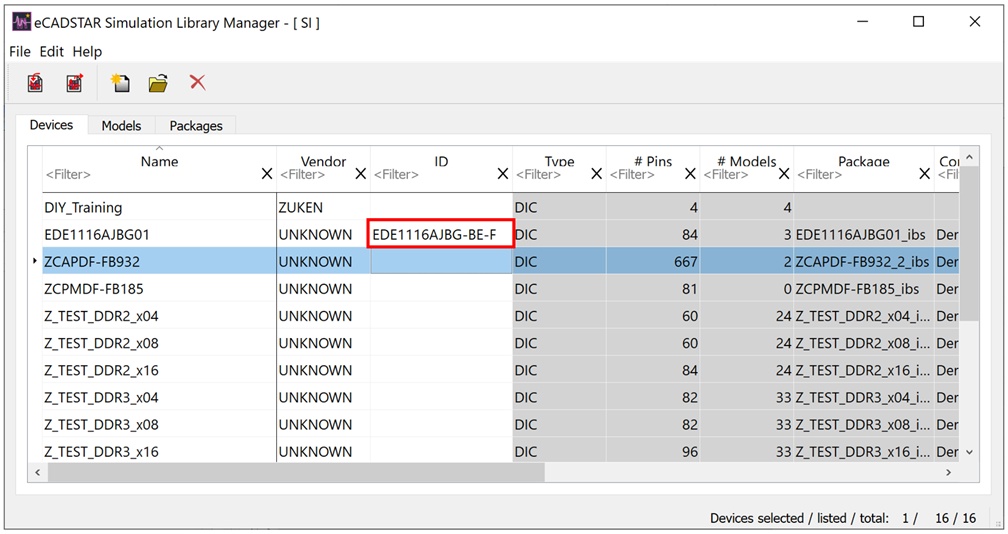
Task: Sort by the Name column header
Action: coord(159,161)
